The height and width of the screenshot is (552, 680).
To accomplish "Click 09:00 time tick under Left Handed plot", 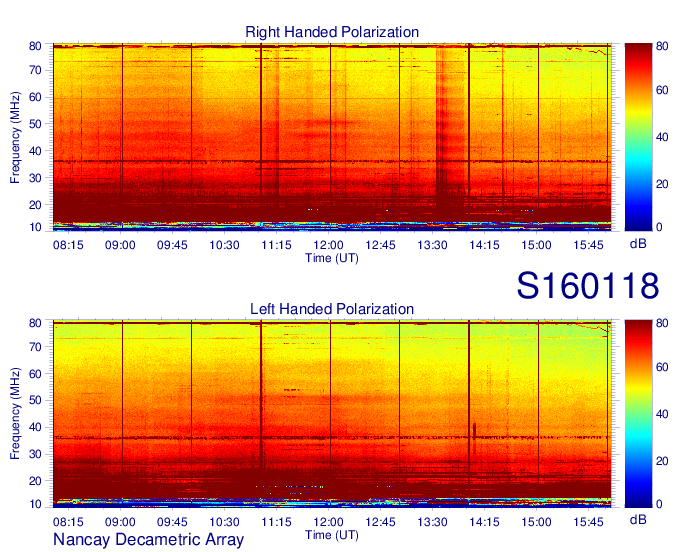I will pos(120,522).
